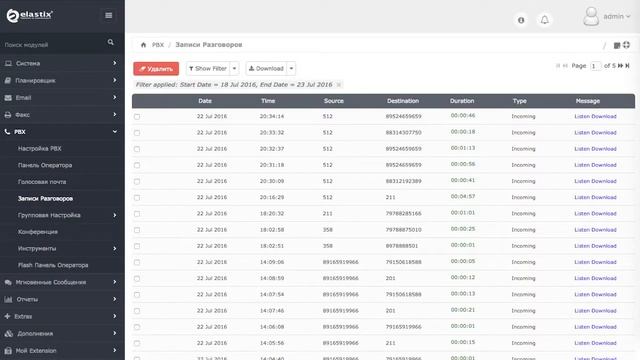Remove applied date filter with x

[x=338, y=85]
